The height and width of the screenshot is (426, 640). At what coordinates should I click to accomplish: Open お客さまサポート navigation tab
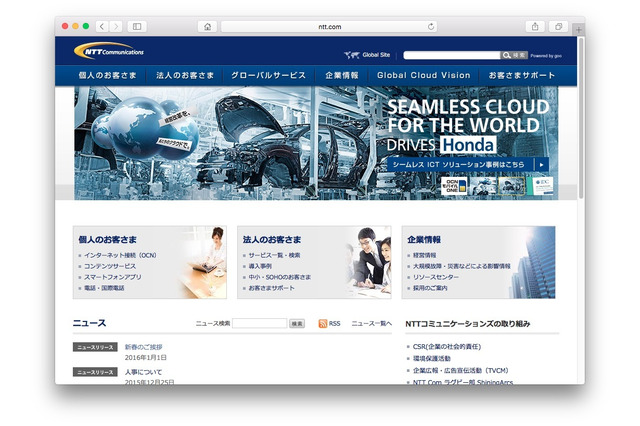(x=522, y=75)
